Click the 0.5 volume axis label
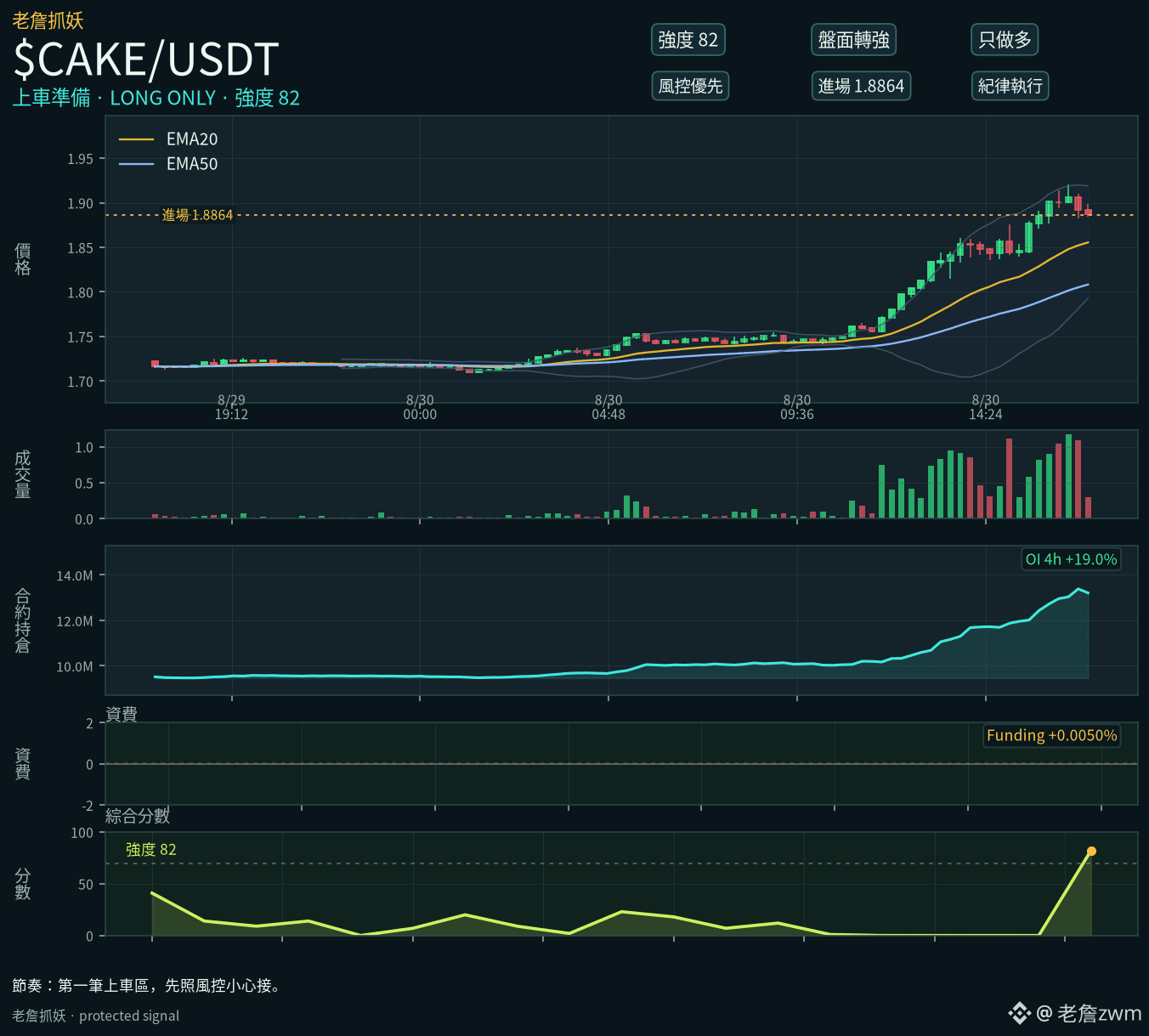This screenshot has height=1036, width=1149. pos(84,484)
